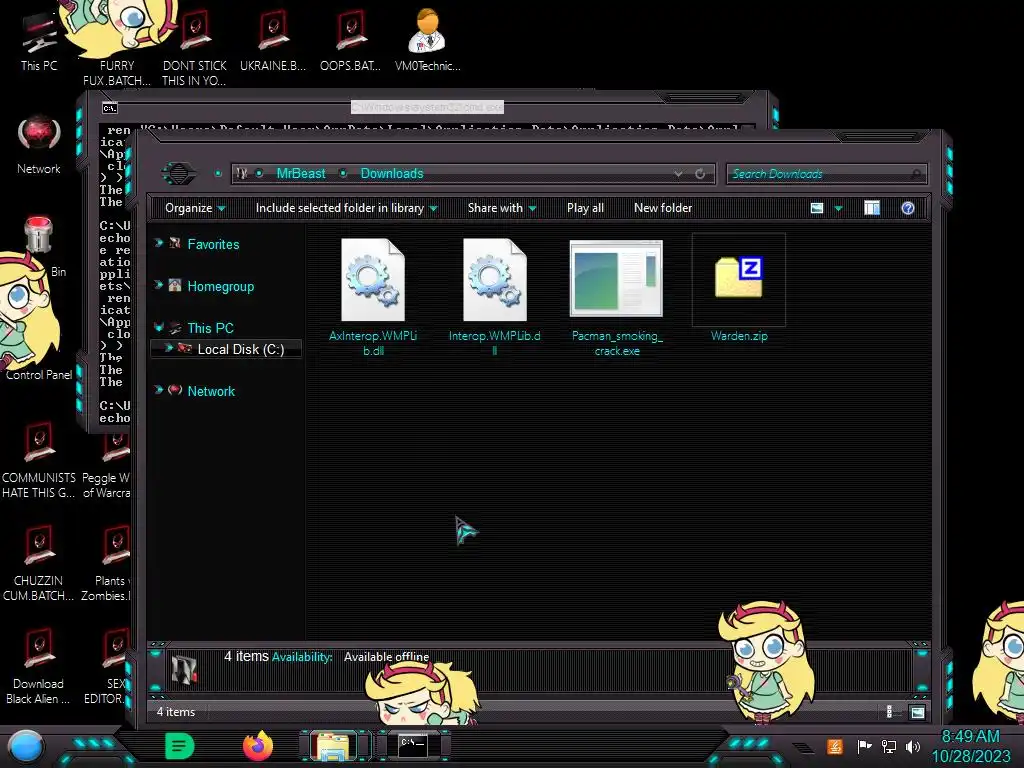Open the view options dropdown arrow
Viewport: 1024px width, 768px height.
[839, 208]
